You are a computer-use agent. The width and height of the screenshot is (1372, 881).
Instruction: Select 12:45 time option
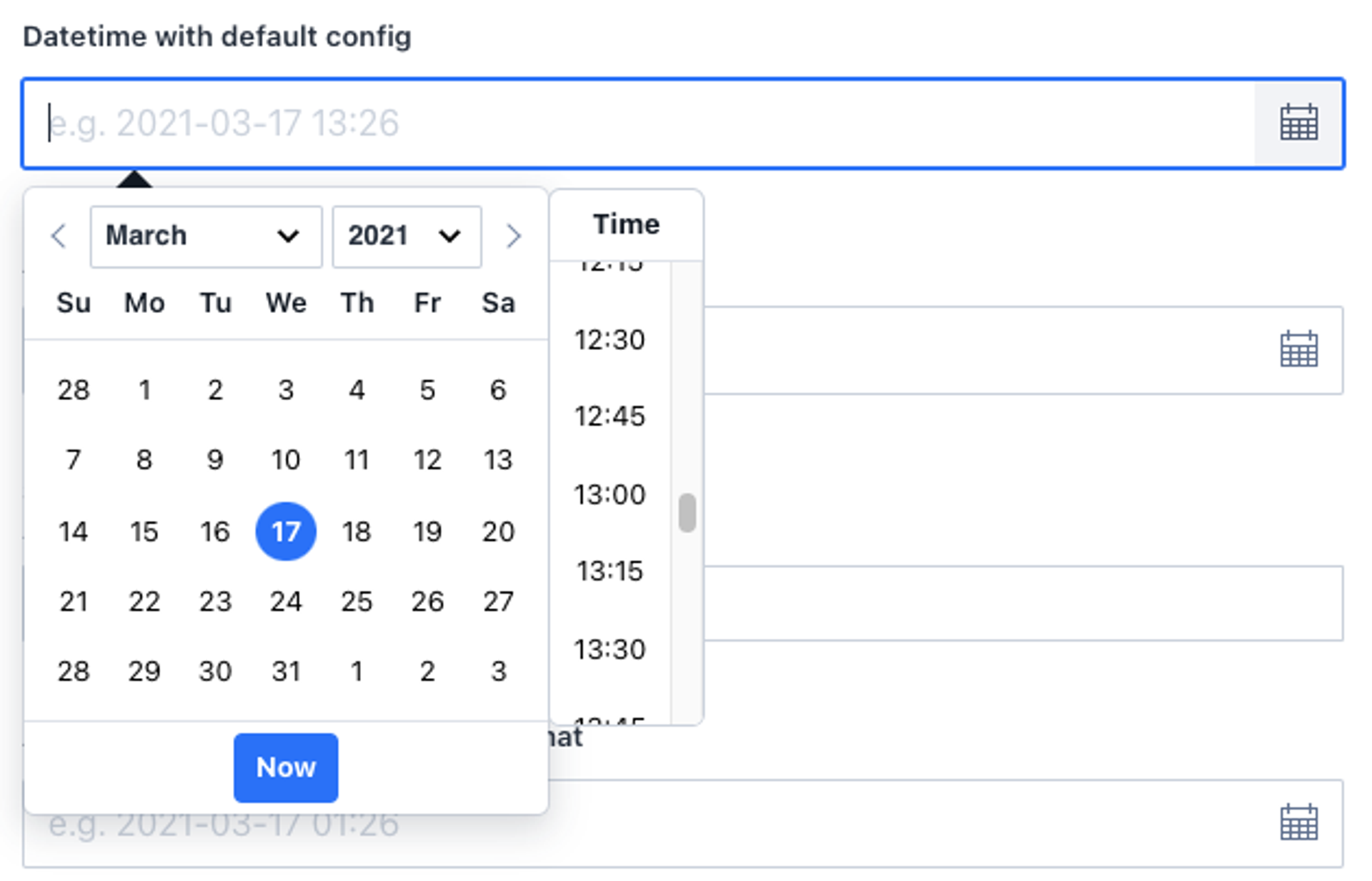(610, 417)
